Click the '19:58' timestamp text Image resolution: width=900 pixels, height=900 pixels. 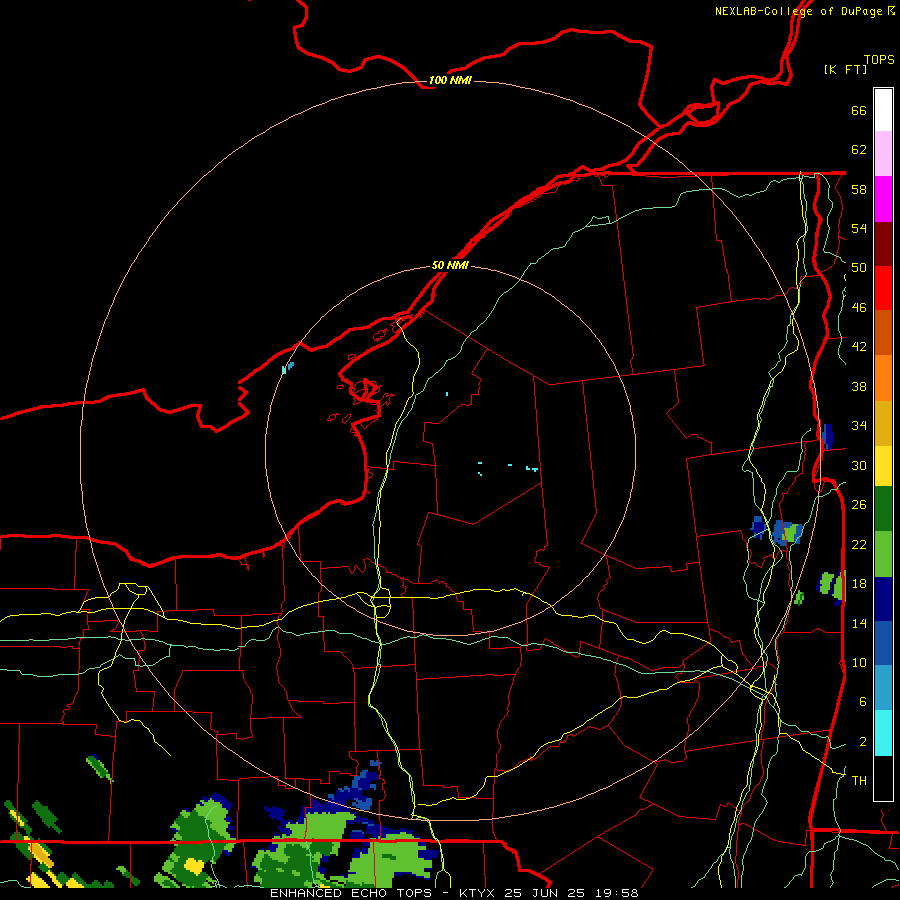[x=616, y=893]
